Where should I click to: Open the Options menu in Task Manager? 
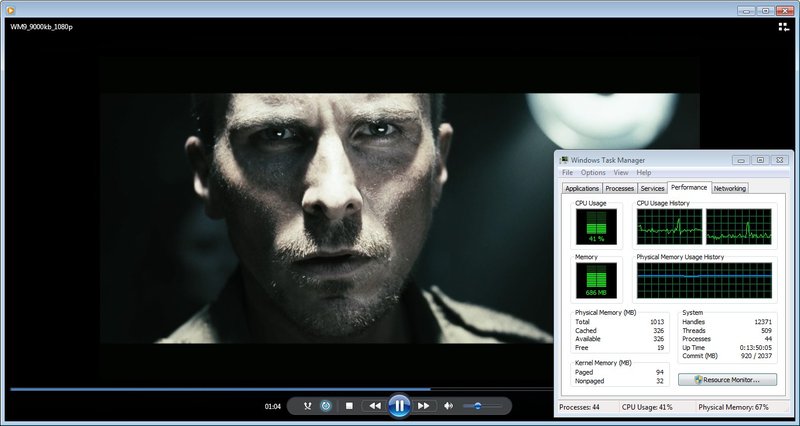pyautogui.click(x=593, y=172)
